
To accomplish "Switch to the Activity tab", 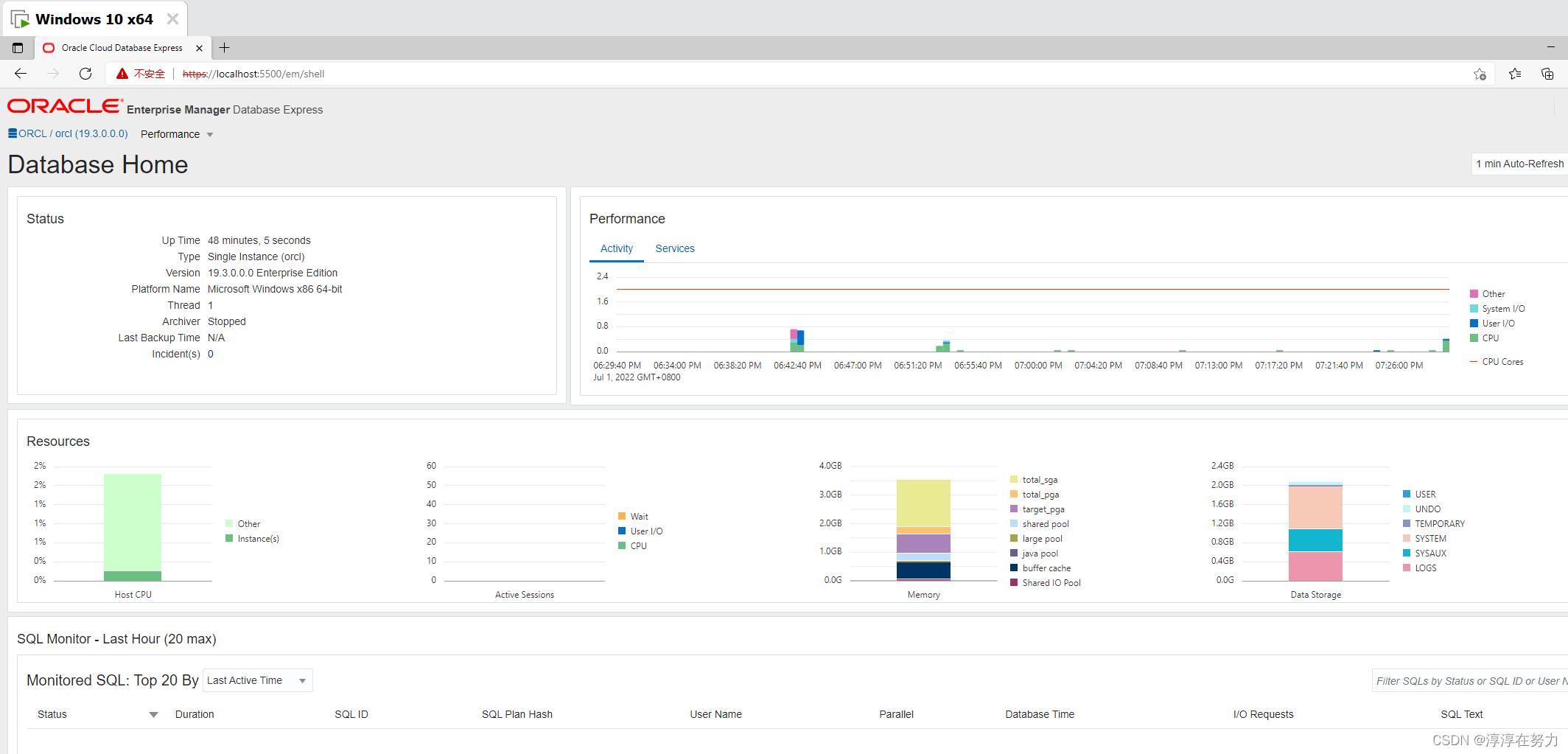I will tap(617, 248).
